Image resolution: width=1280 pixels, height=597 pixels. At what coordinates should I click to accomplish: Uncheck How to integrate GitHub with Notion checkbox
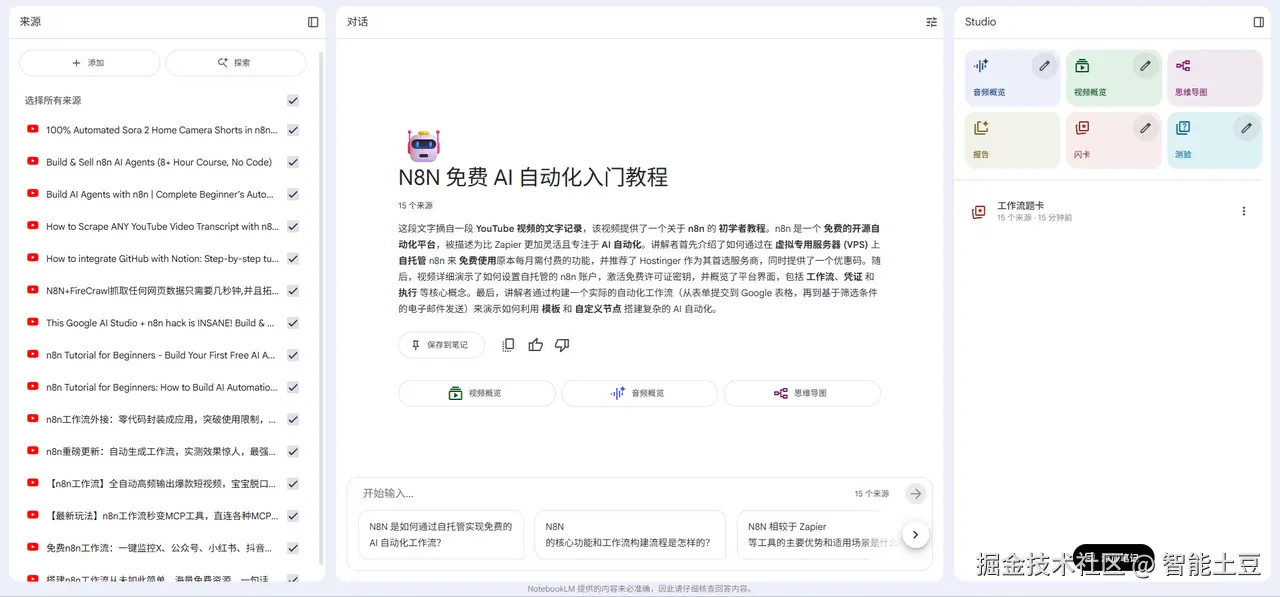(293, 258)
